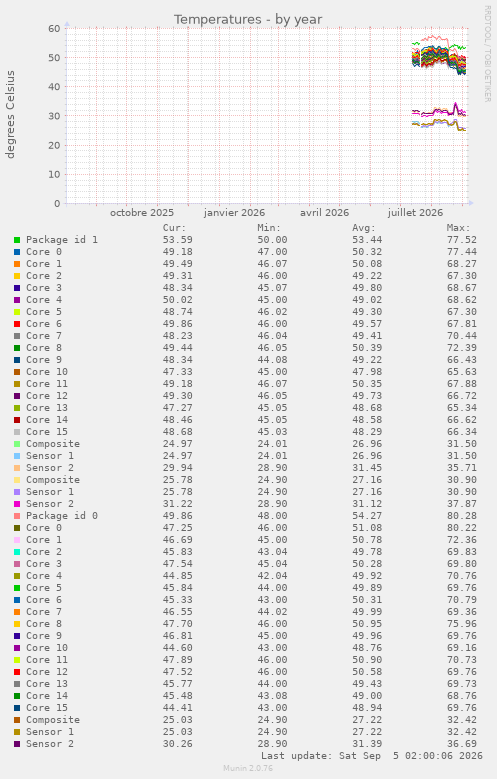Click the graph title Temperatures - by year
This screenshot has width=497, height=779.
pos(248,19)
